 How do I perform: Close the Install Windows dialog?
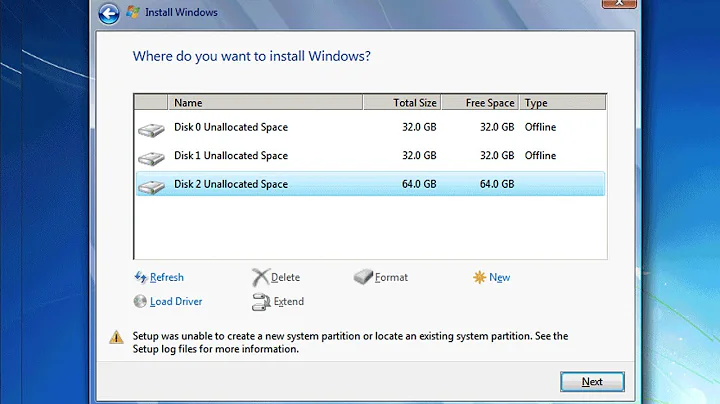pyautogui.click(x=619, y=3)
